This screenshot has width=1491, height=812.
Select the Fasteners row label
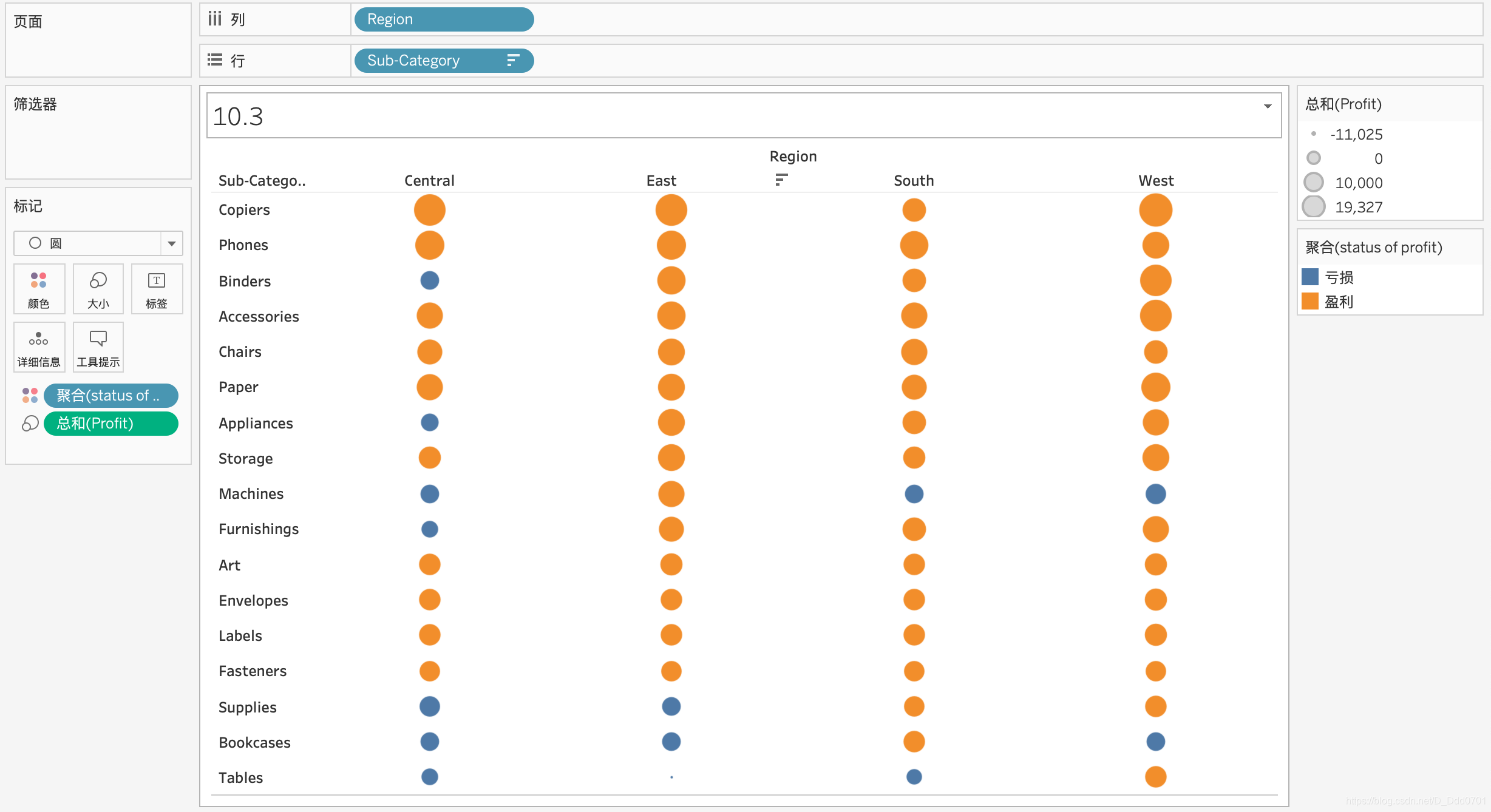253,671
